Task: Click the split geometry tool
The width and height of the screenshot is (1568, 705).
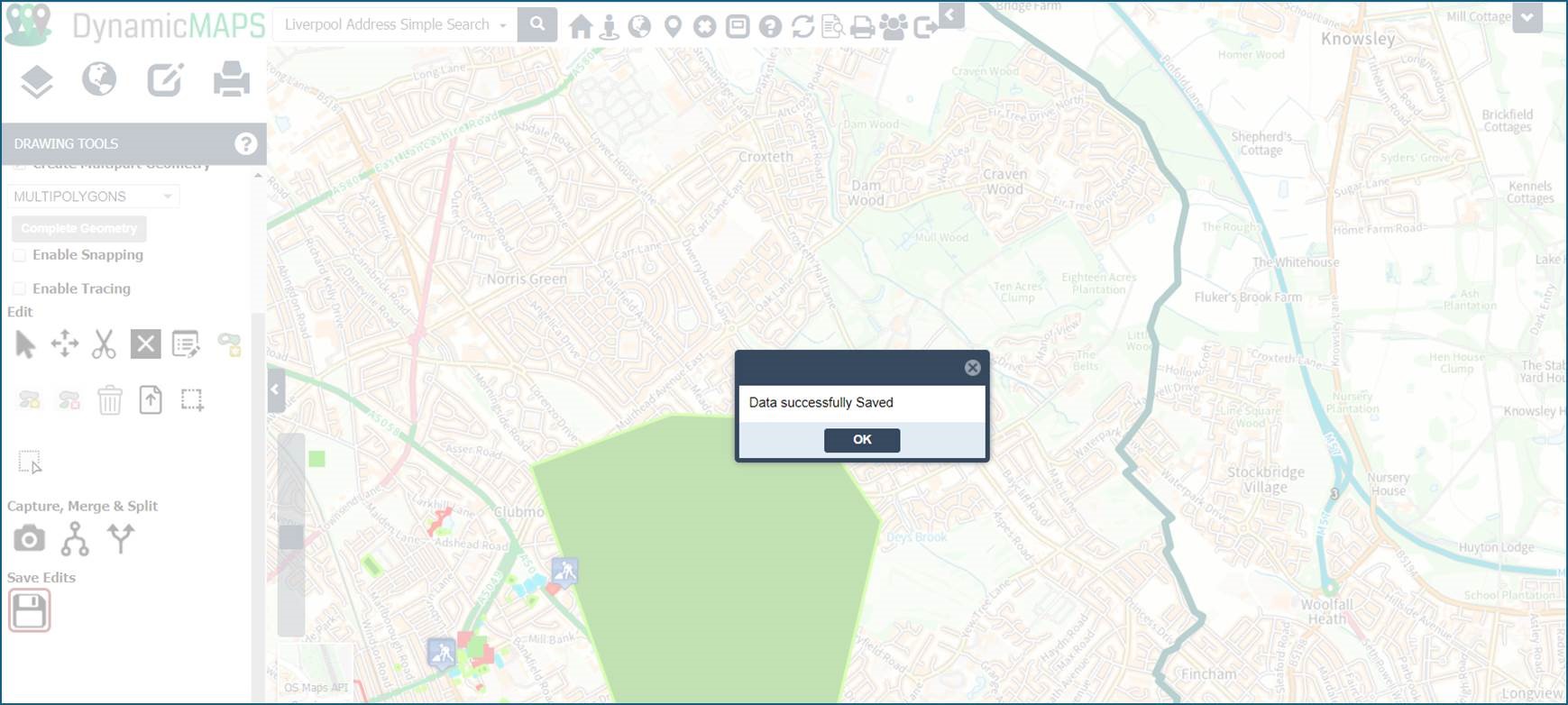Action: (120, 538)
